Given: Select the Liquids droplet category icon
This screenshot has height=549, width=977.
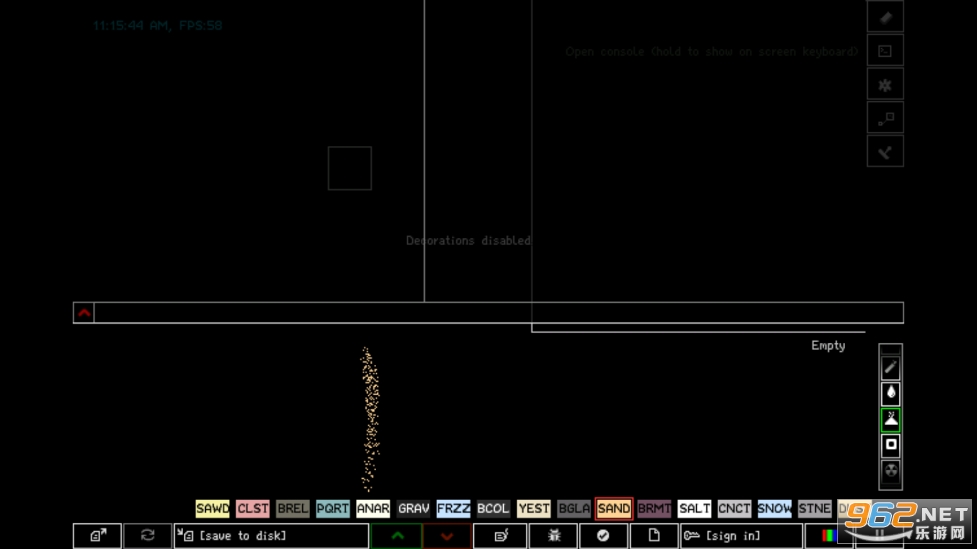Looking at the screenshot, I should 890,394.
